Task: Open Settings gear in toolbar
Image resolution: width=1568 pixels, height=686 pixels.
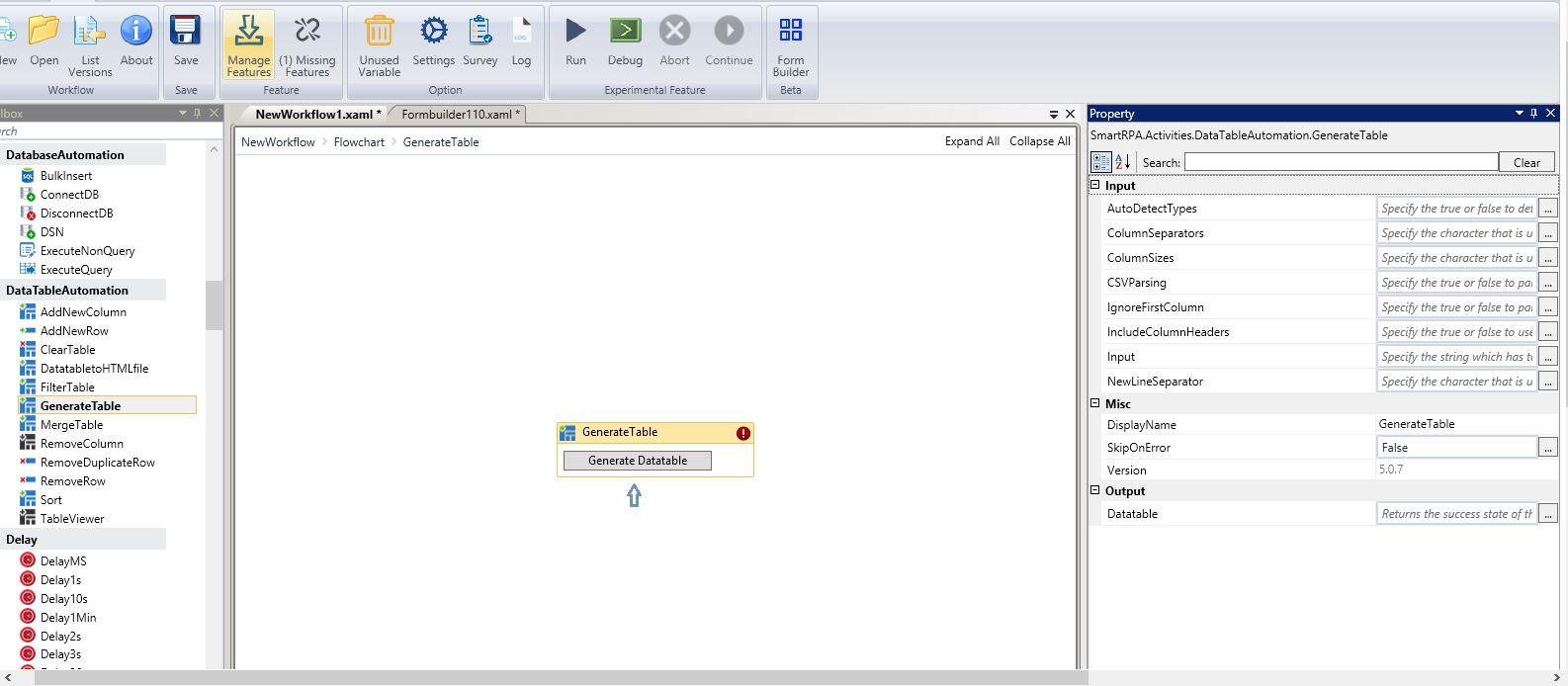Action: point(433,33)
